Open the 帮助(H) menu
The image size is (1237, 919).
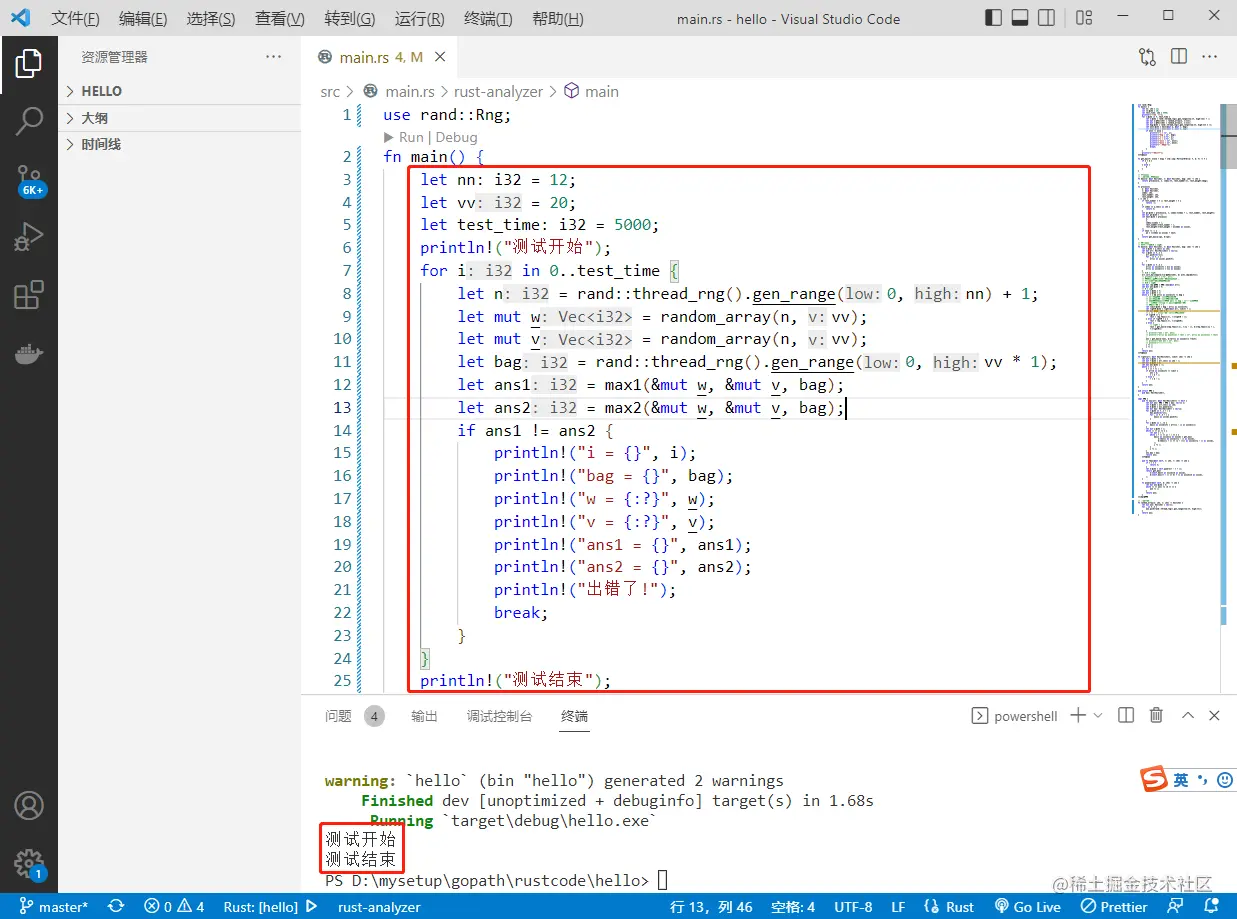click(558, 19)
